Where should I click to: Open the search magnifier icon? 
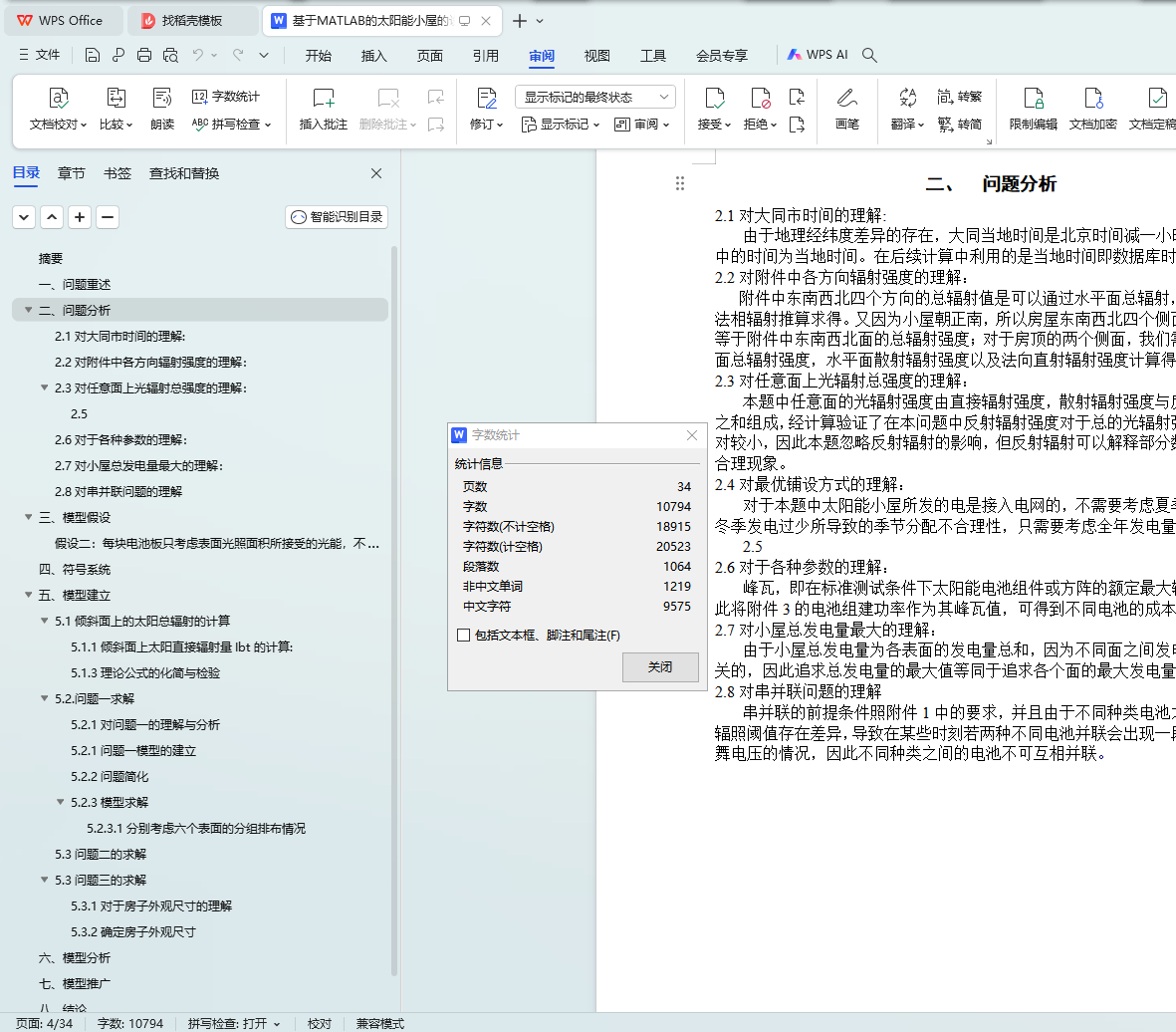pos(869,55)
